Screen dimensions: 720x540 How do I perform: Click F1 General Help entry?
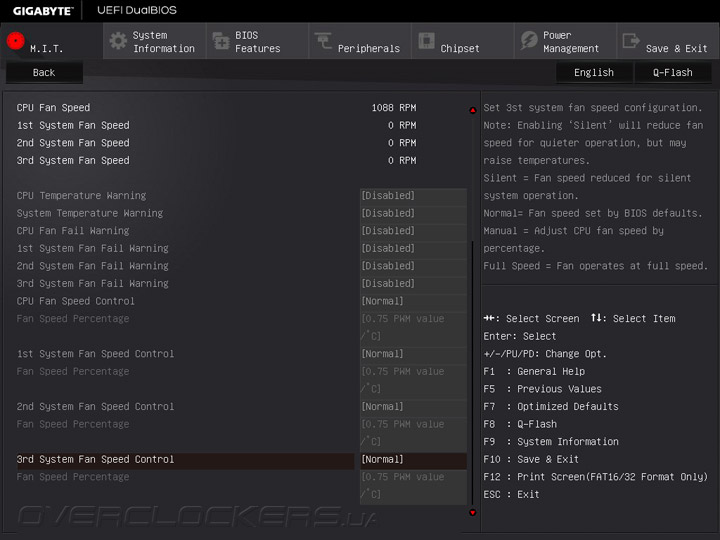tap(534, 371)
